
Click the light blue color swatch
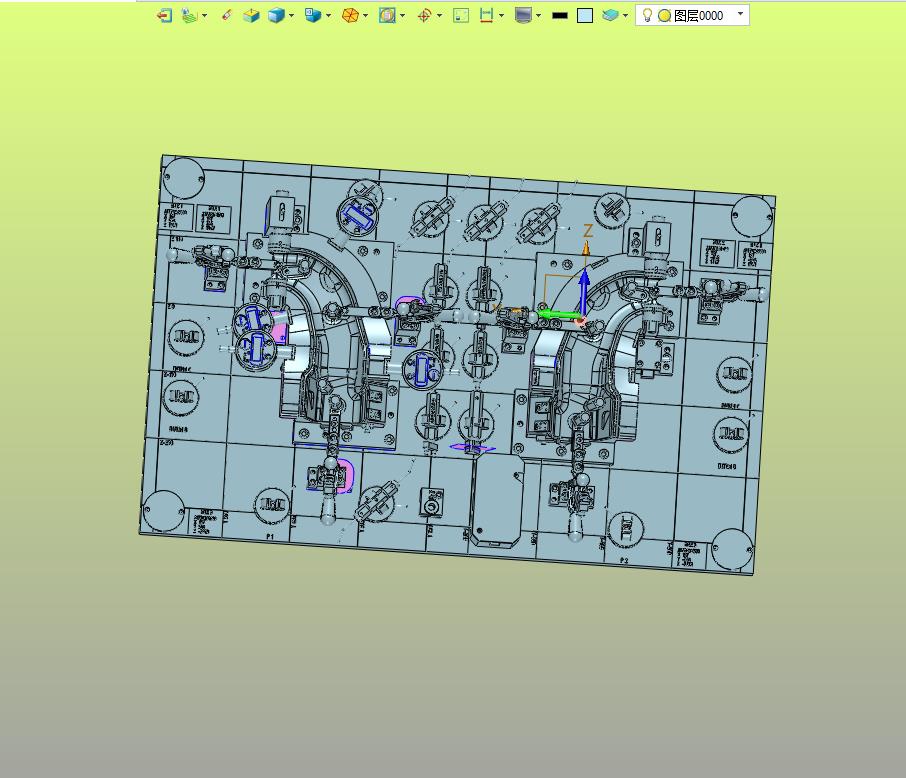(585, 16)
